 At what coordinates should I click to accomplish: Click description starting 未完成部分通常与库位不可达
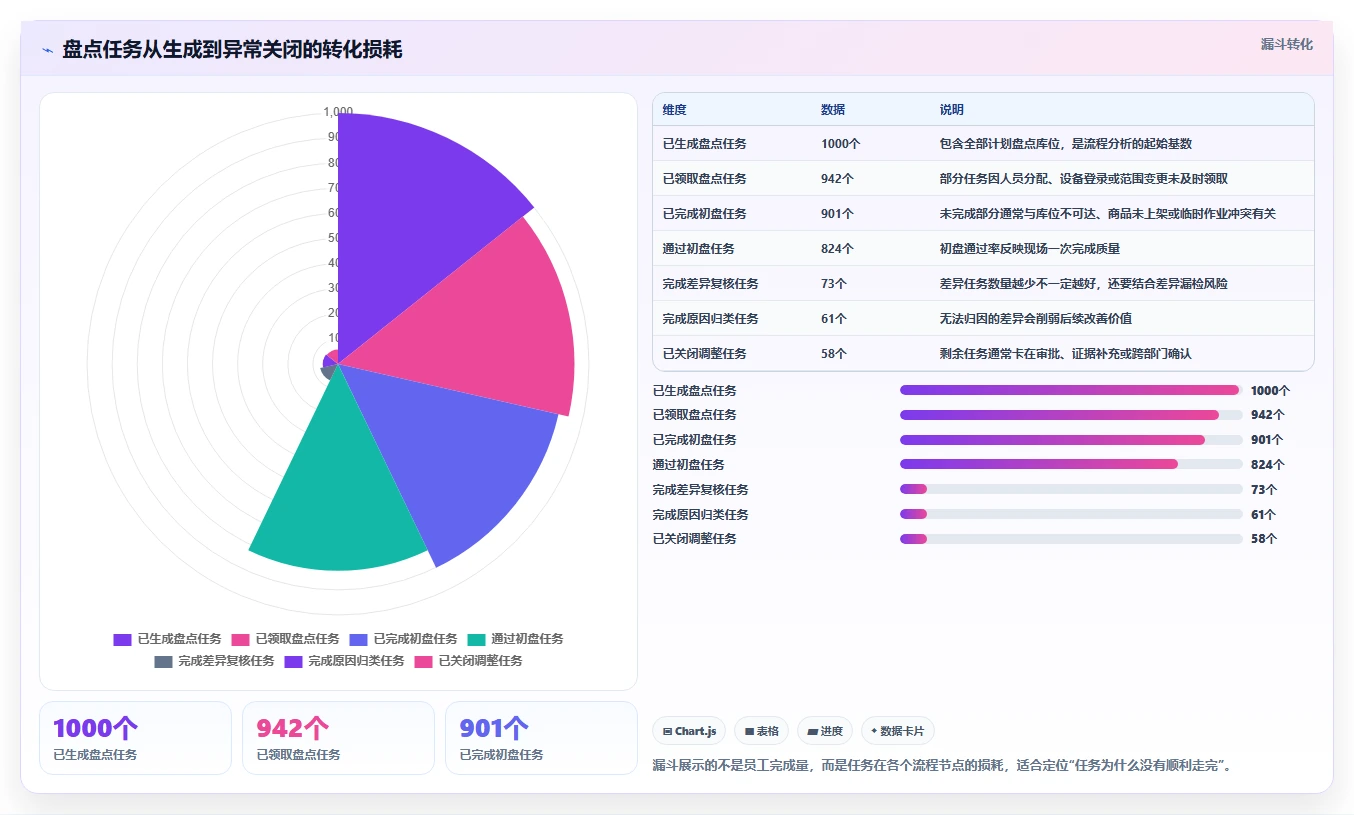1107,214
